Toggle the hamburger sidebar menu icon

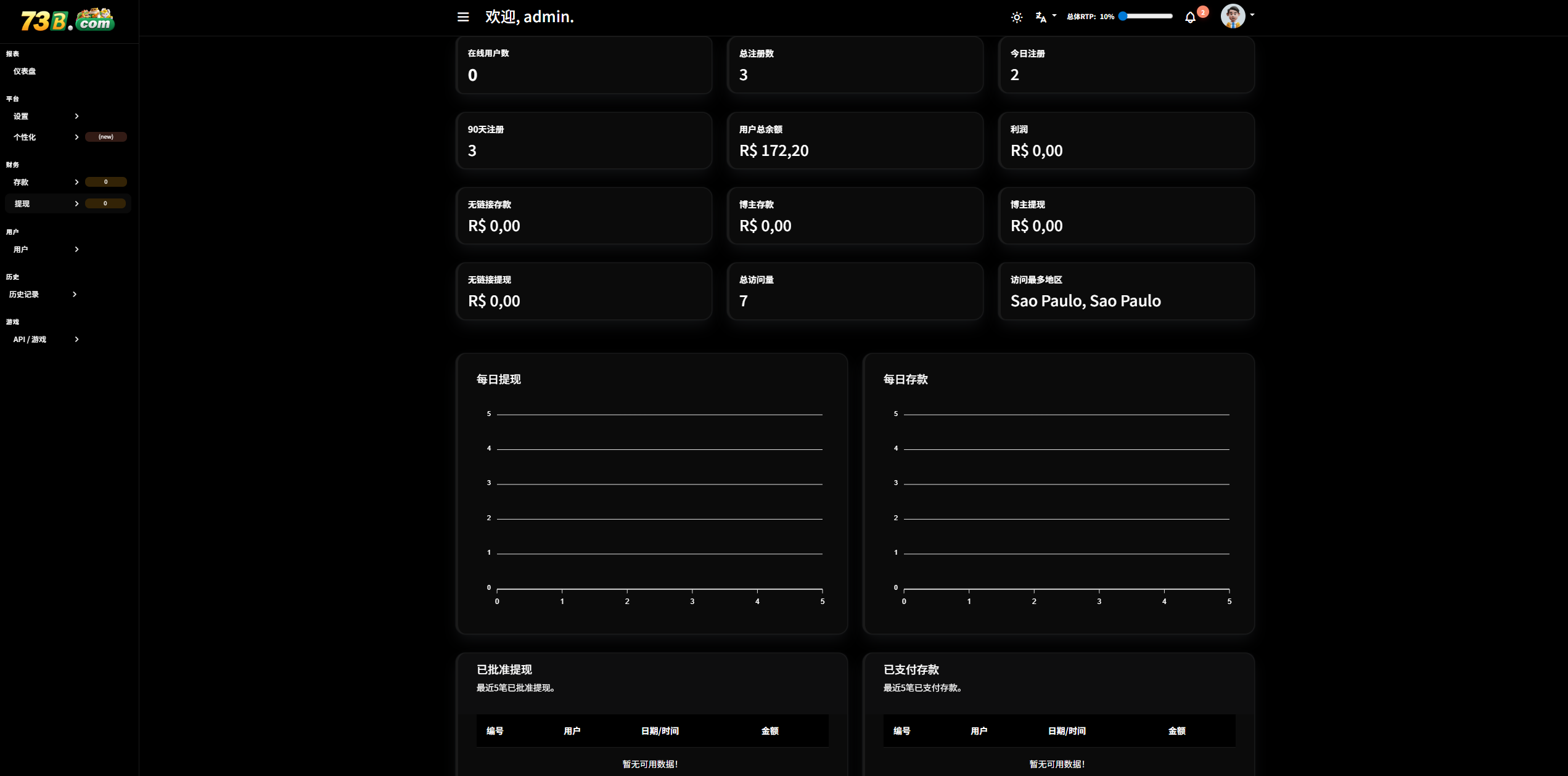pos(463,17)
